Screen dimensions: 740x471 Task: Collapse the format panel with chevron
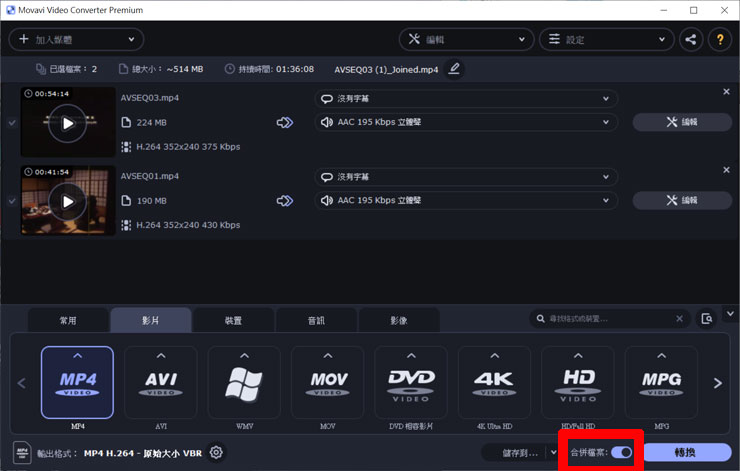(730, 314)
